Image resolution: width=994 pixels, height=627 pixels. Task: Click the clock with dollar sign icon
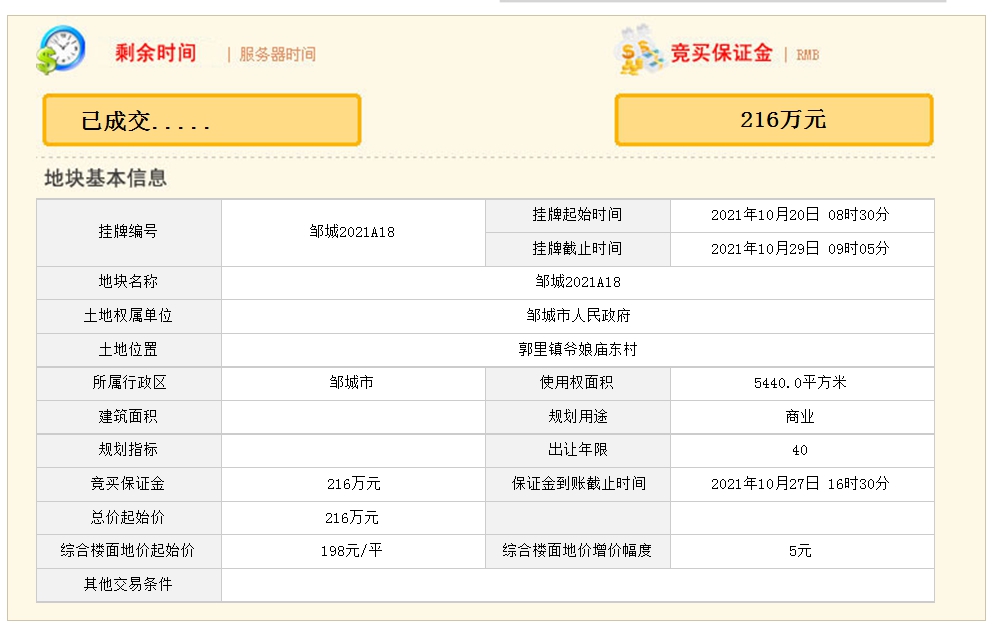[x=60, y=49]
